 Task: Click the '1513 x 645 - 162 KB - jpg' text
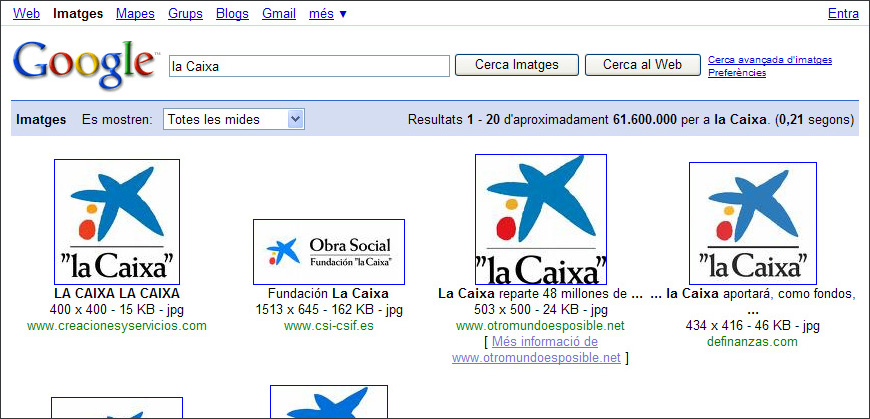(329, 310)
